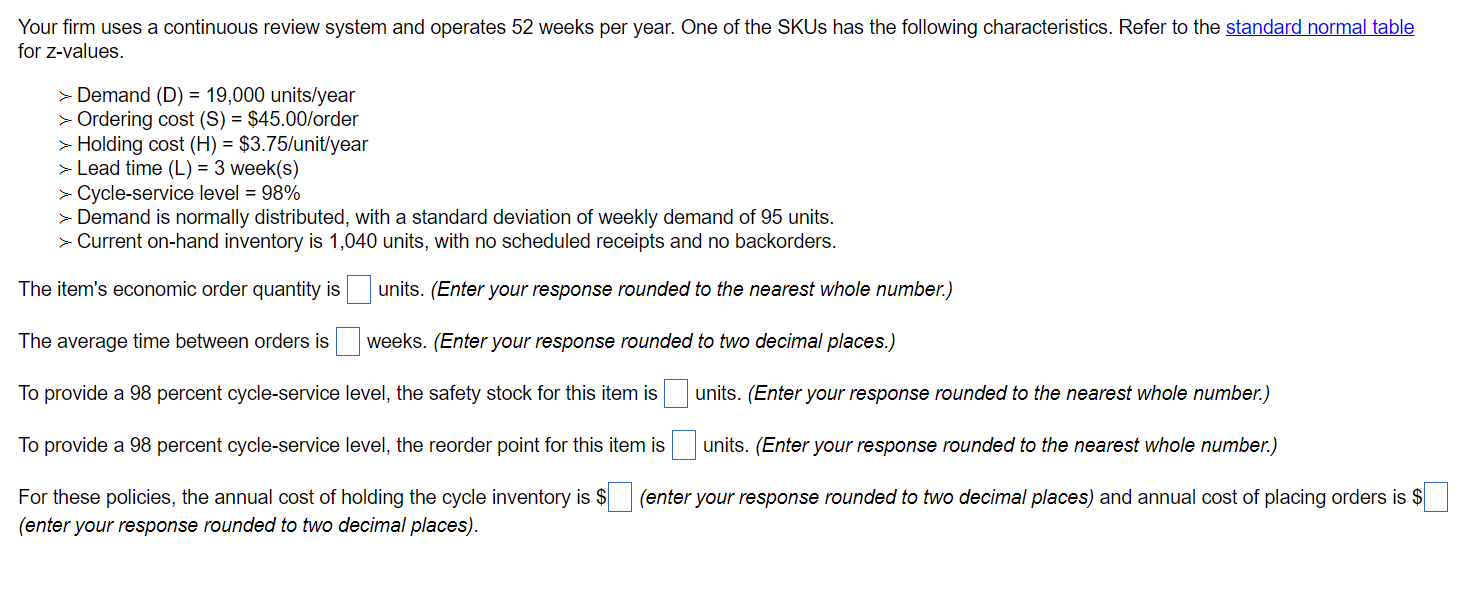The width and height of the screenshot is (1471, 616).
Task: Select the last dollar amount input field
Action: pyautogui.click(x=1436, y=497)
